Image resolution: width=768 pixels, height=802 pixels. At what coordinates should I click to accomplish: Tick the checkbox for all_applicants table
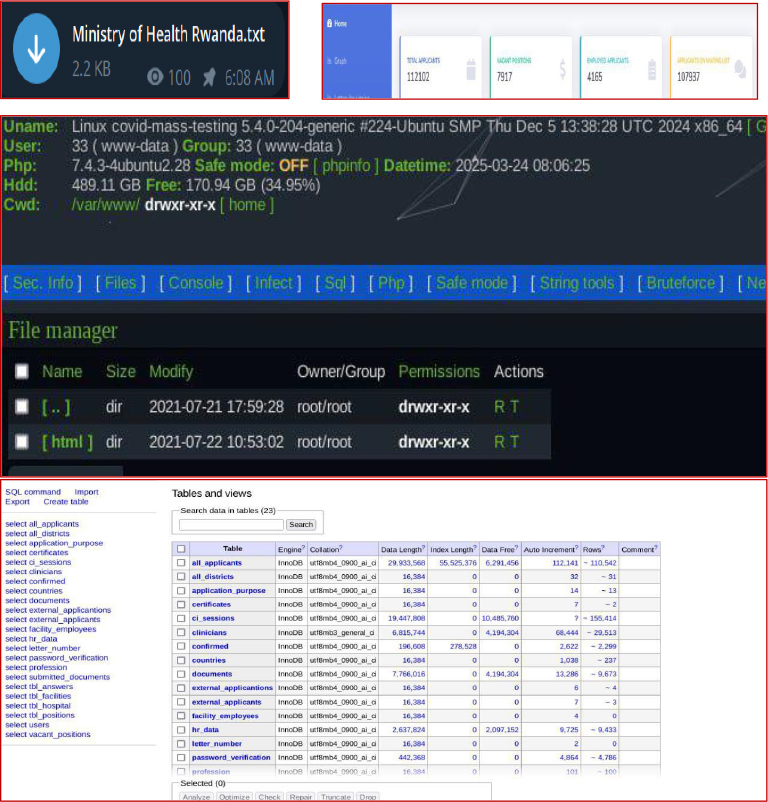(x=181, y=563)
